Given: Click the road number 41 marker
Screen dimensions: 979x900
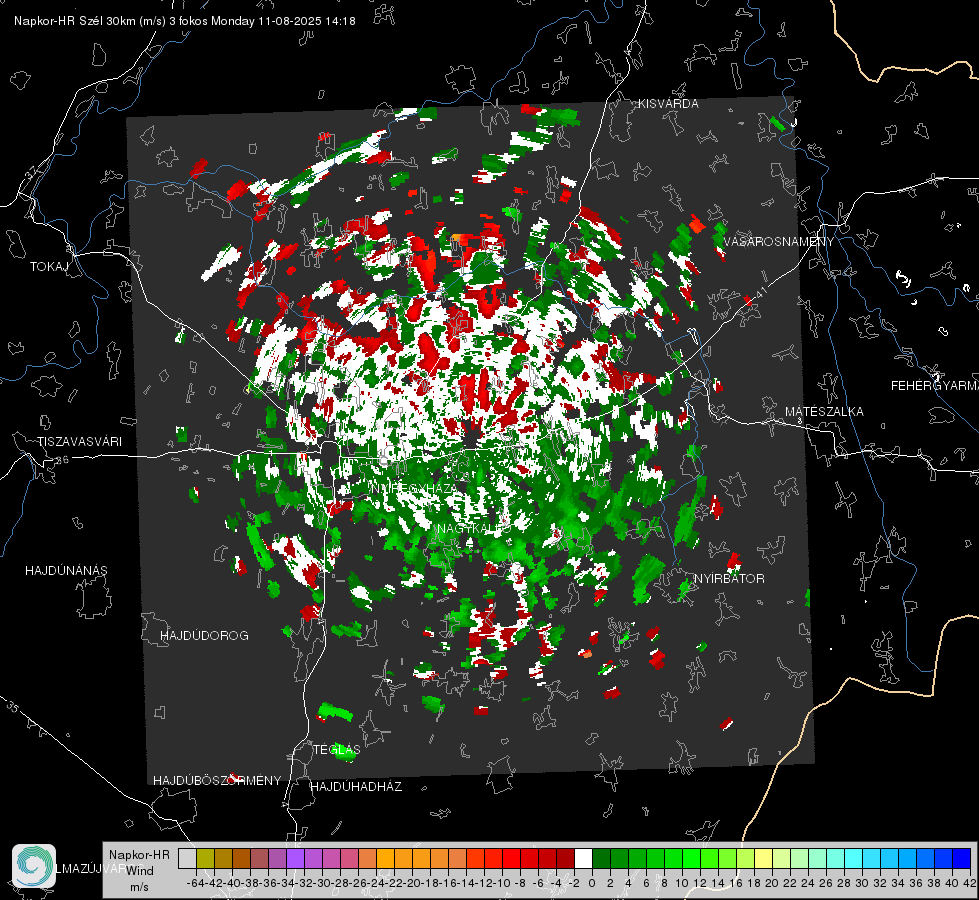Looking at the screenshot, I should click(760, 292).
